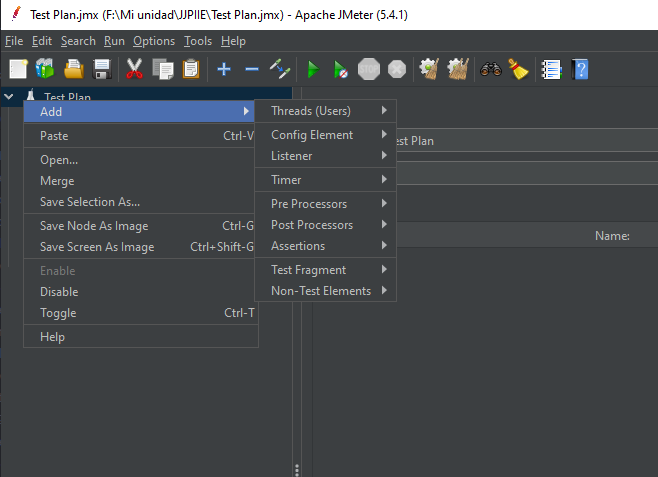Open the Options menu
Screen dimensions: 658x477
(x=154, y=41)
